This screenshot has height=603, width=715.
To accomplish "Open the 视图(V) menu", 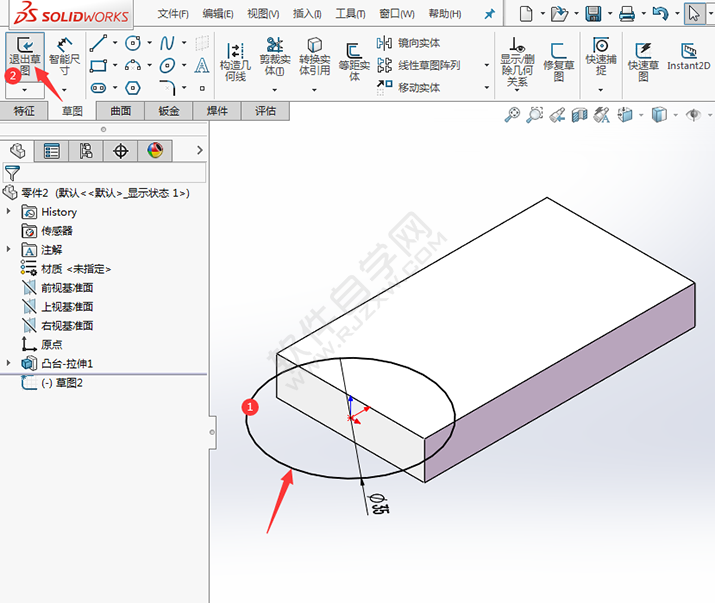I will pos(263,14).
